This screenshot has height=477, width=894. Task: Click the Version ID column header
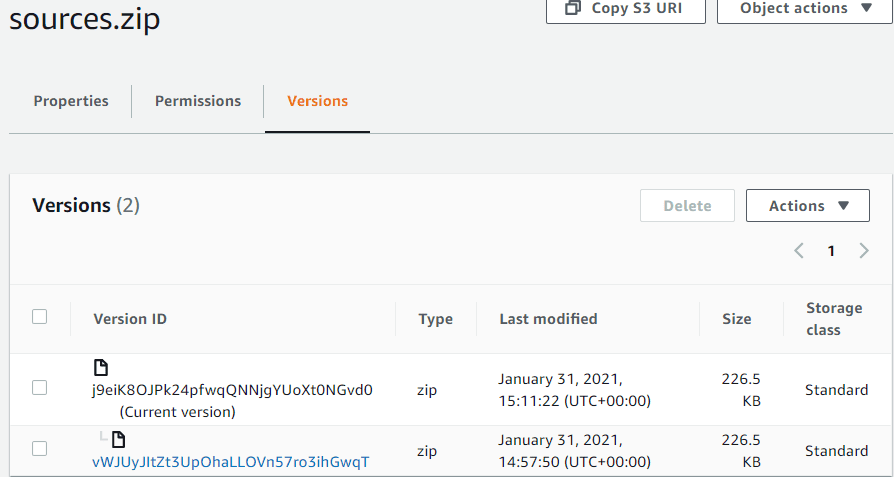(130, 319)
